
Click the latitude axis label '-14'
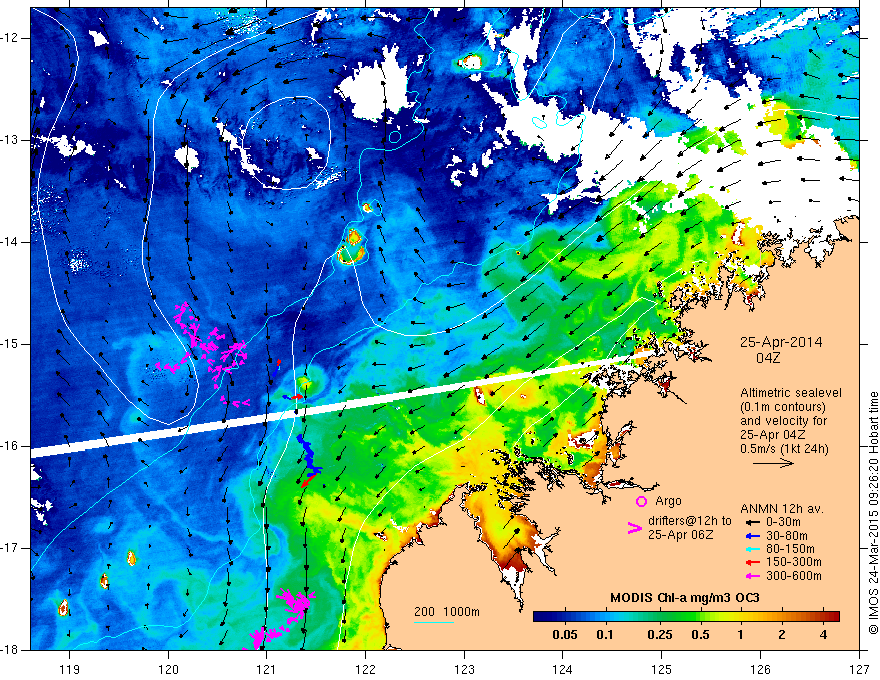coord(10,242)
